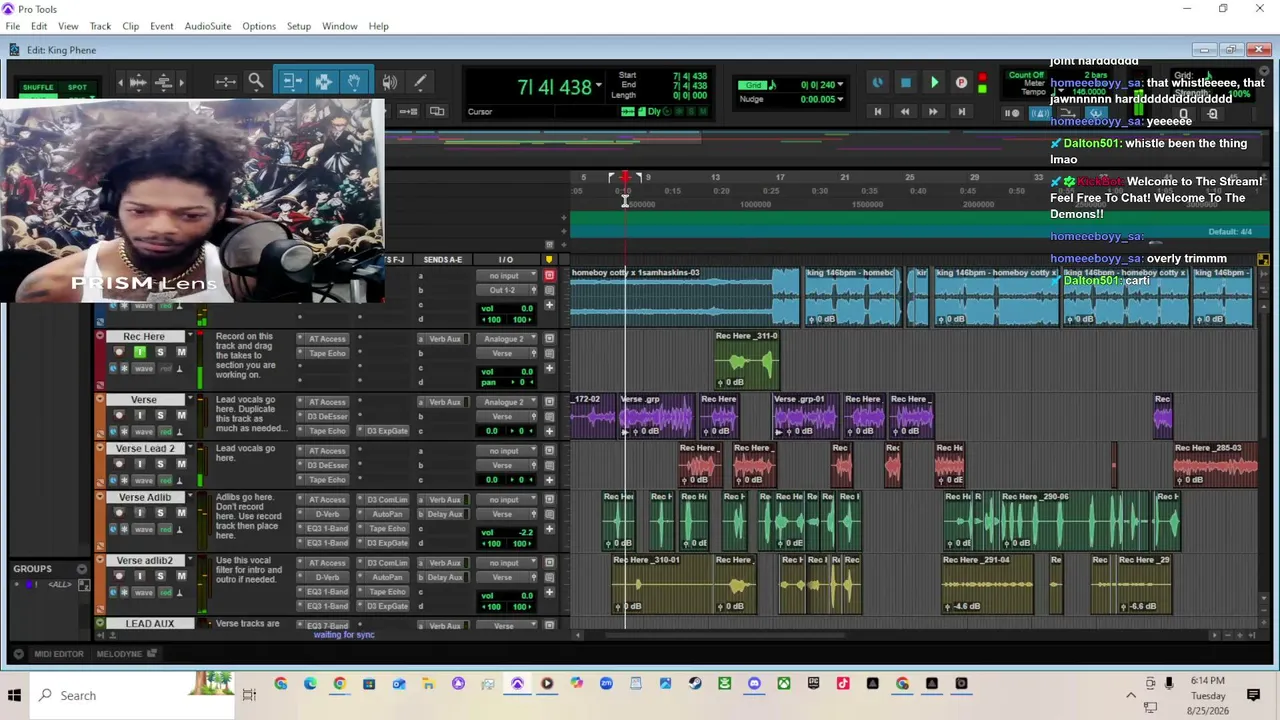The height and width of the screenshot is (720, 1280).
Task: Solo the Verse Lead 2 track
Action: tap(160, 464)
